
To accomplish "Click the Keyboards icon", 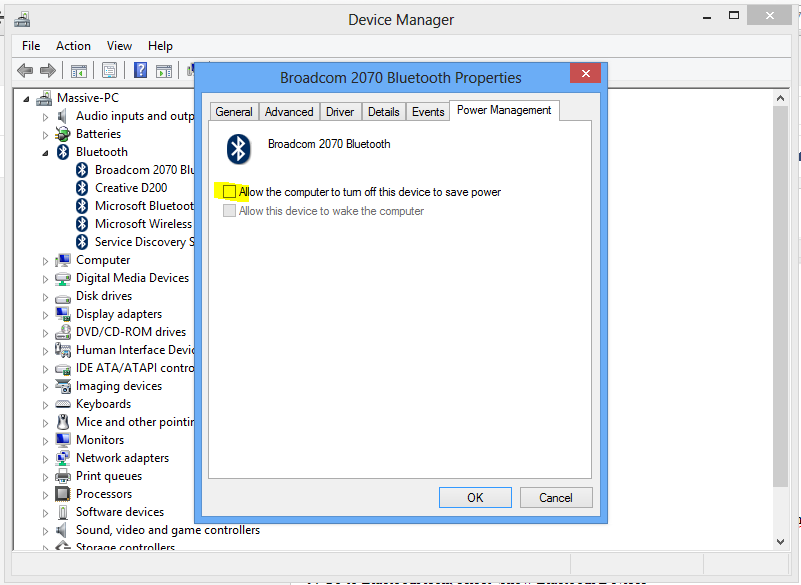I will pos(63,404).
